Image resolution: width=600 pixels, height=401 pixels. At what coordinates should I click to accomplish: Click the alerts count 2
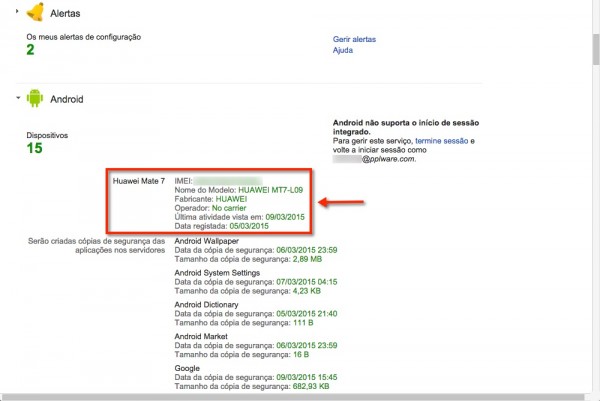[x=30, y=50]
